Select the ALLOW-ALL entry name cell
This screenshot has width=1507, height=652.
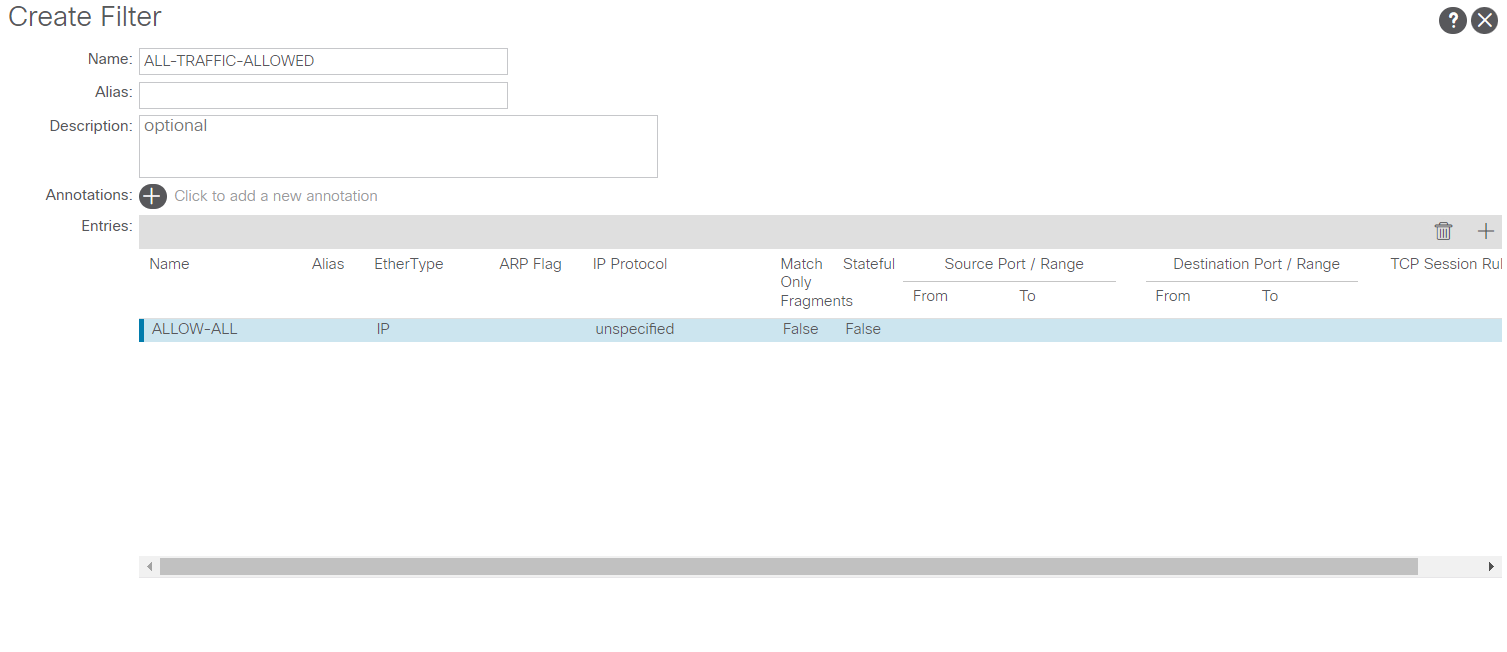[x=194, y=329]
